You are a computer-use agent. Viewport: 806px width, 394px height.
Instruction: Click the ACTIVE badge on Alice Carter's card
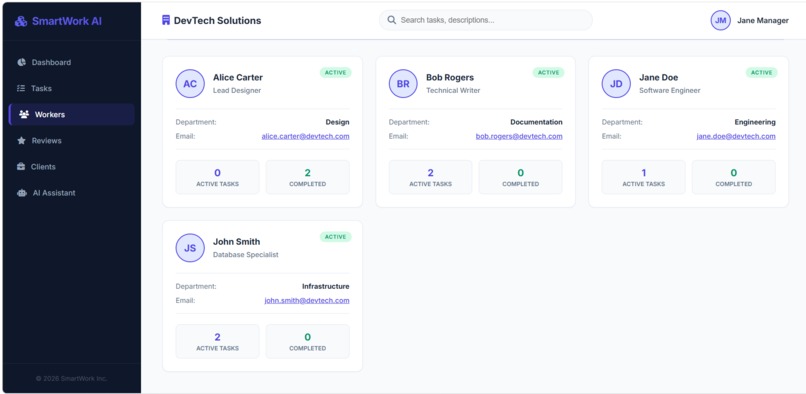point(336,73)
